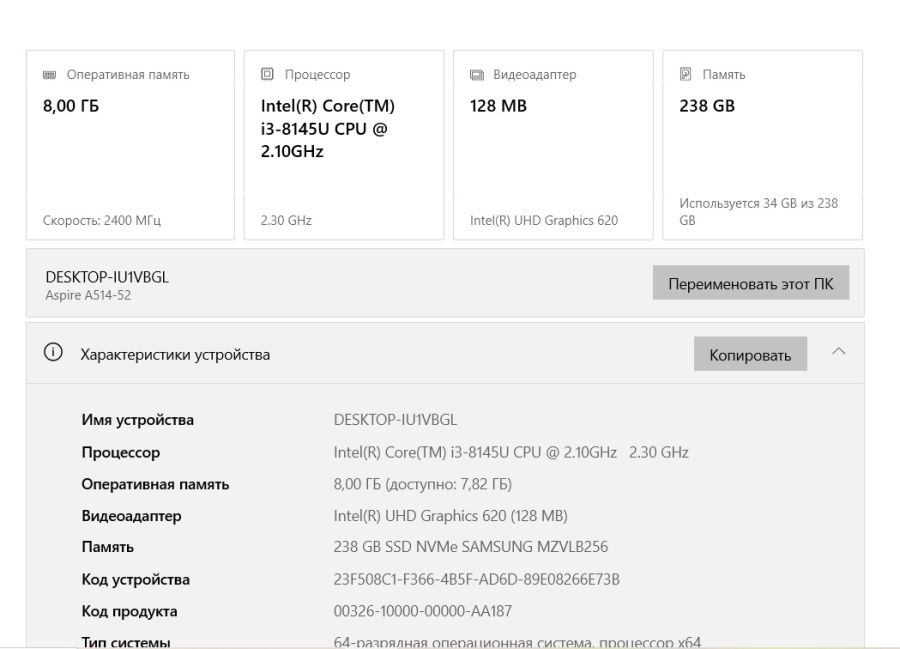Screen dimensions: 900x649
Task: Click the Характеристики устройства header title
Action: [175, 355]
